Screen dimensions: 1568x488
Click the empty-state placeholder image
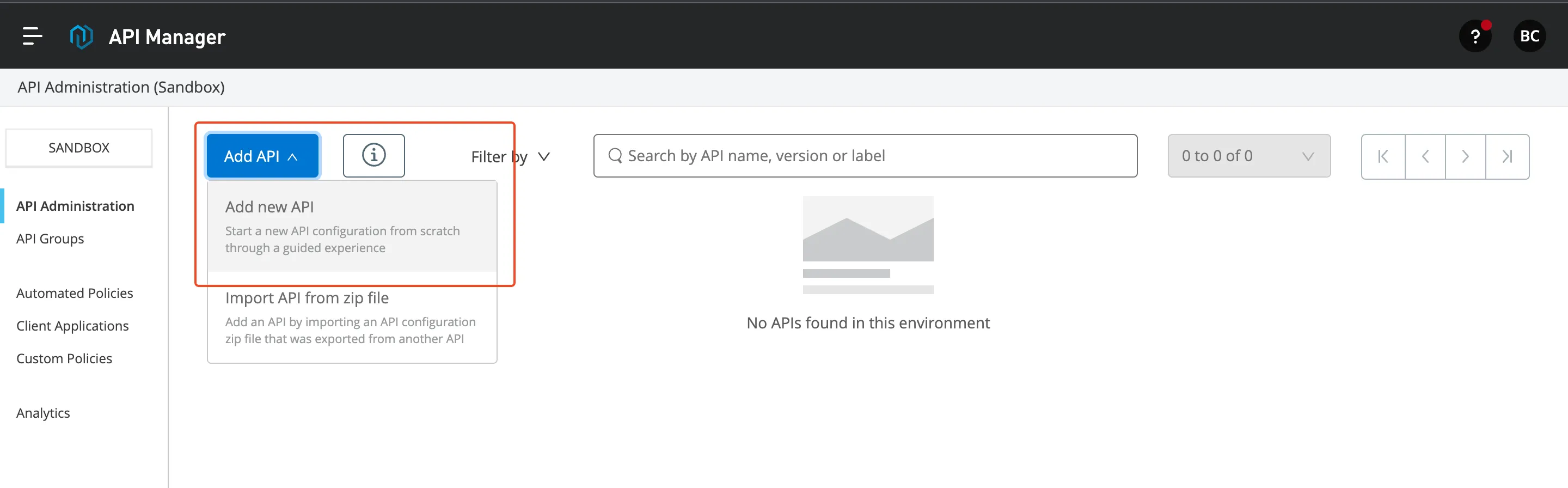click(867, 245)
